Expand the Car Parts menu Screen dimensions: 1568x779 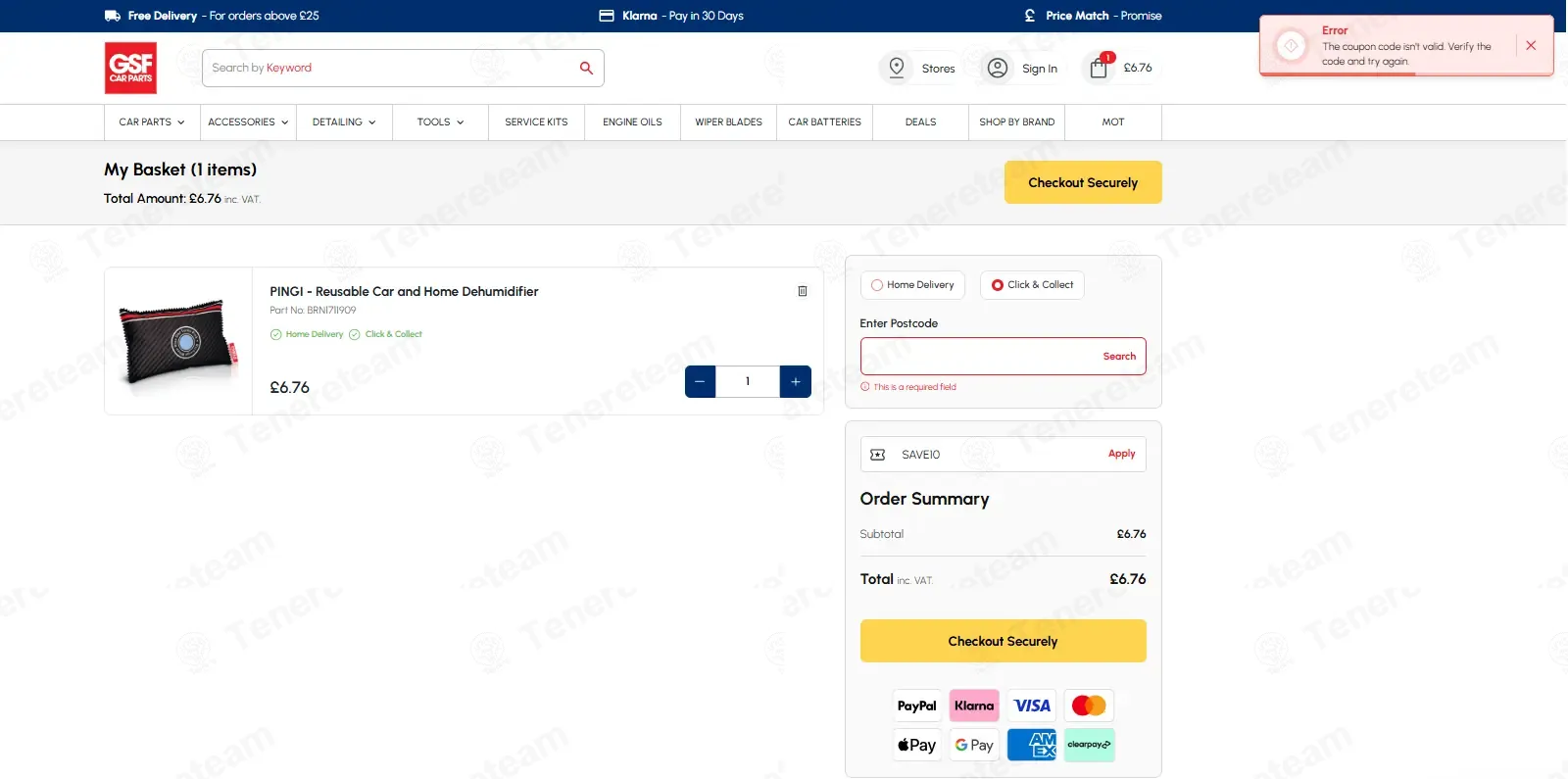tap(152, 122)
